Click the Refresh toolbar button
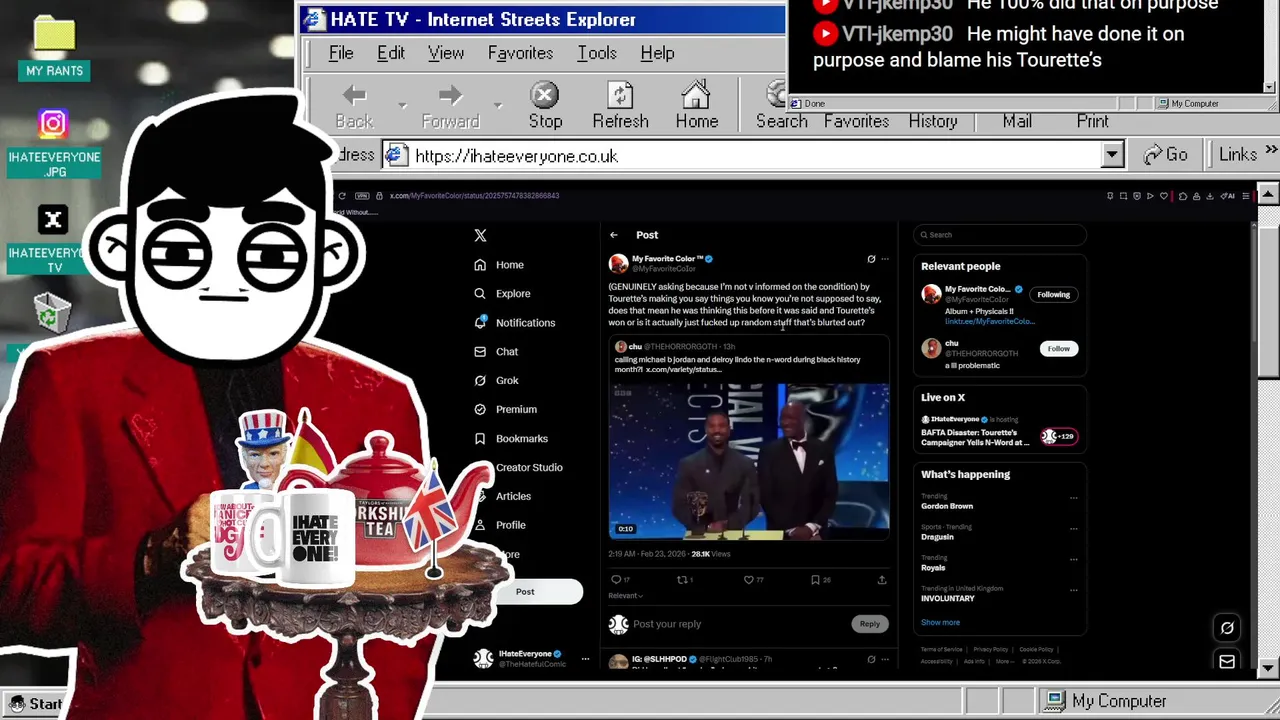 tap(621, 106)
